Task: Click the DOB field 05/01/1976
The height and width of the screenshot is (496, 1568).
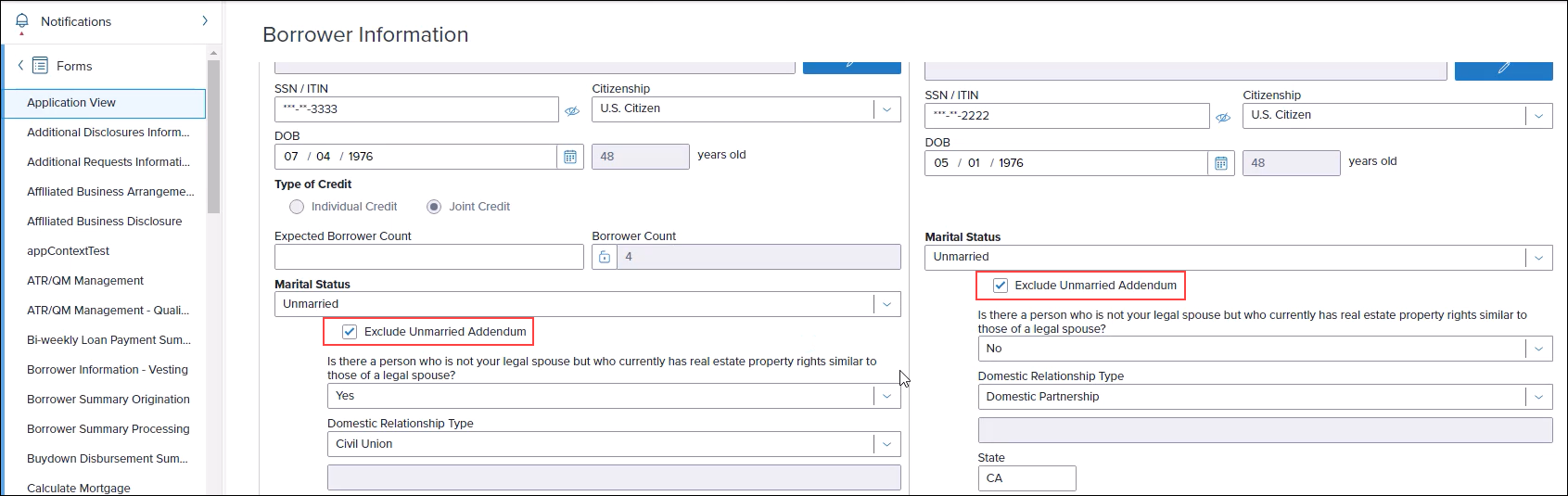Action: (1065, 163)
